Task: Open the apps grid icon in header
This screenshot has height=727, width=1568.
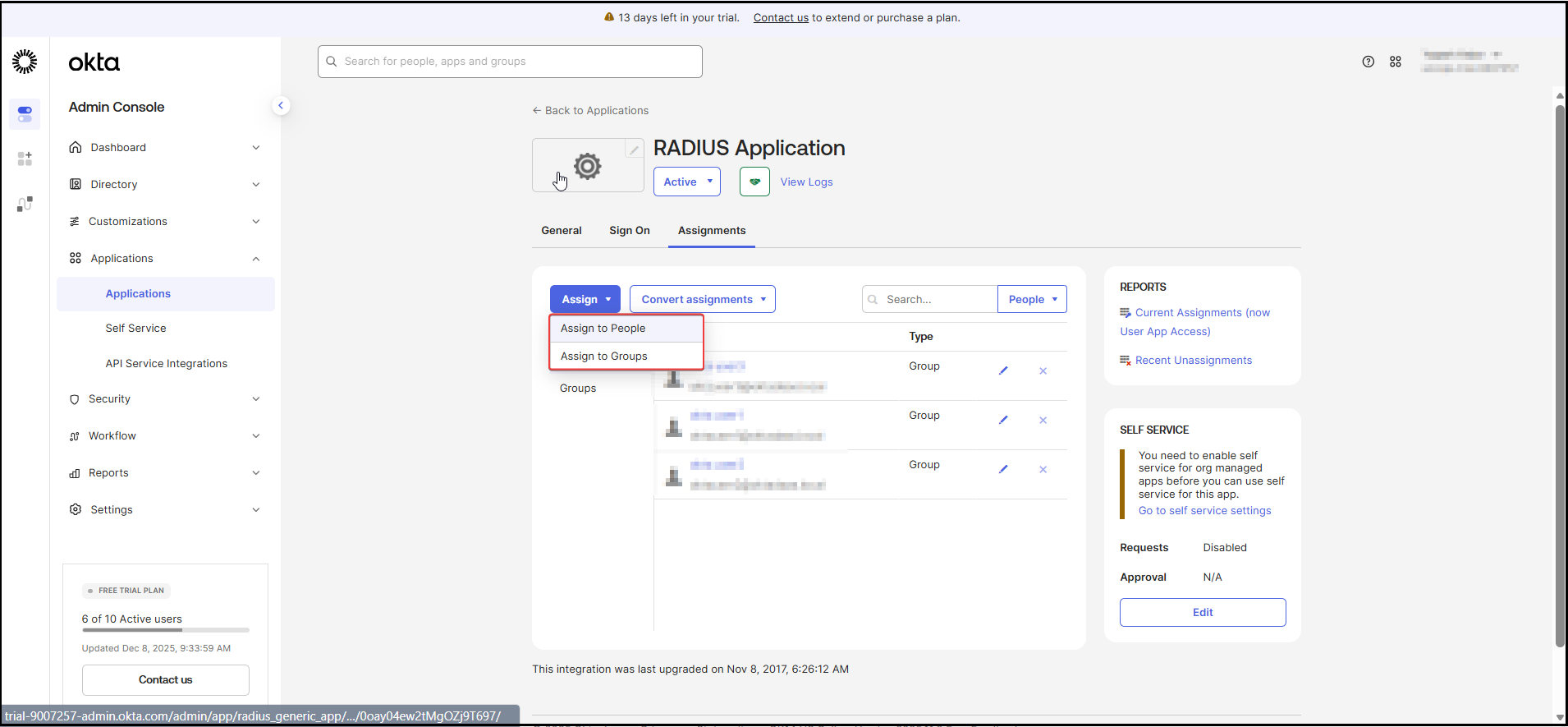Action: [x=1395, y=62]
